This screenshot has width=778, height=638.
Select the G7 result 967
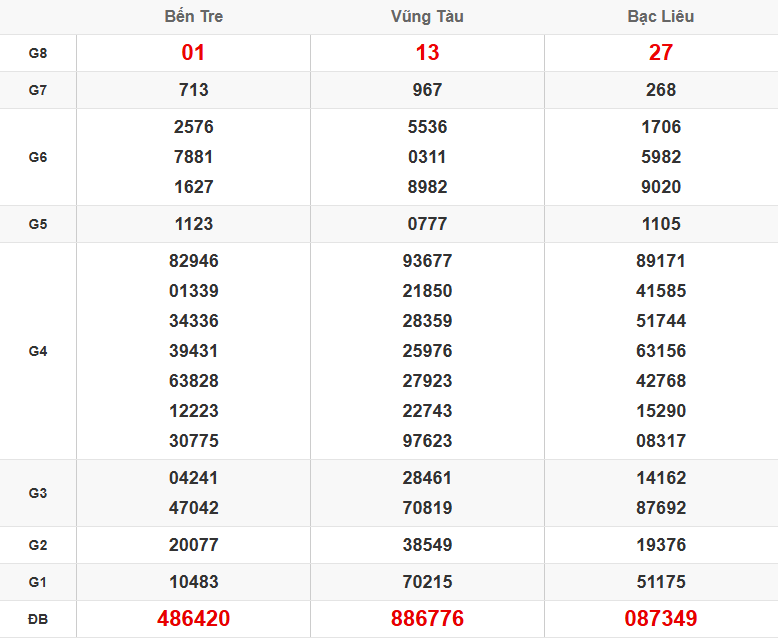(x=427, y=90)
